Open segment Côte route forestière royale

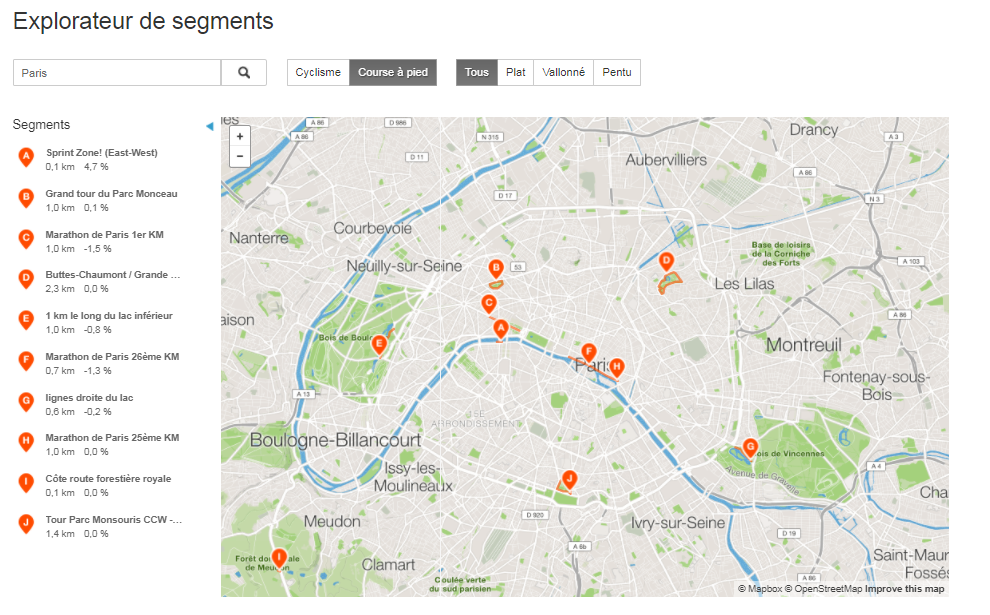pyautogui.click(x=108, y=479)
